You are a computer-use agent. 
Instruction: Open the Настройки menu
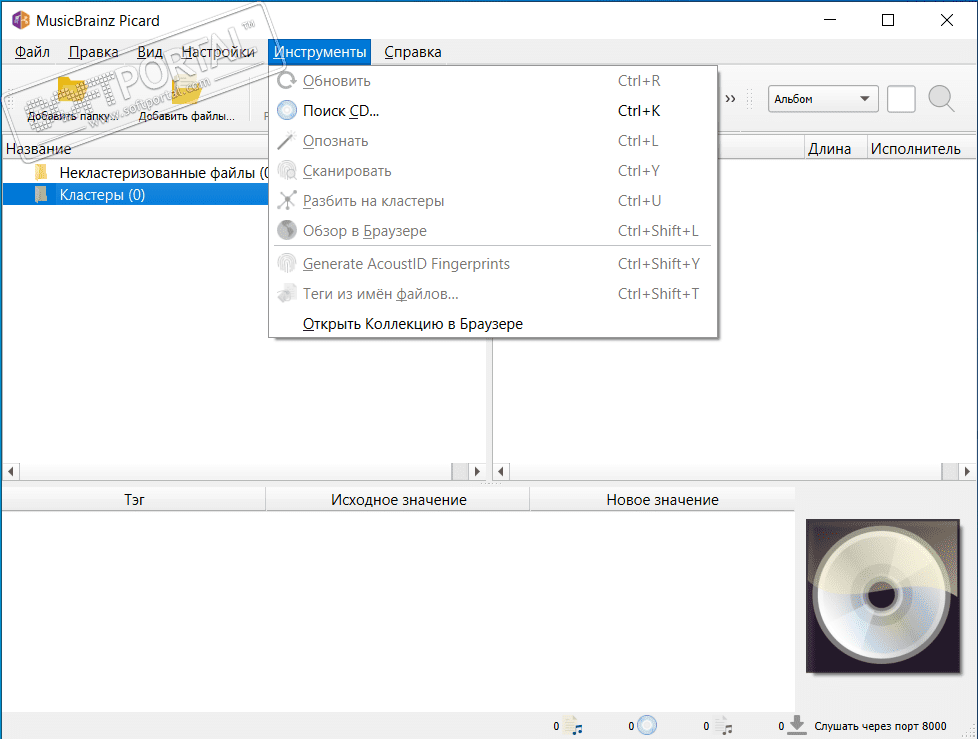coord(218,52)
